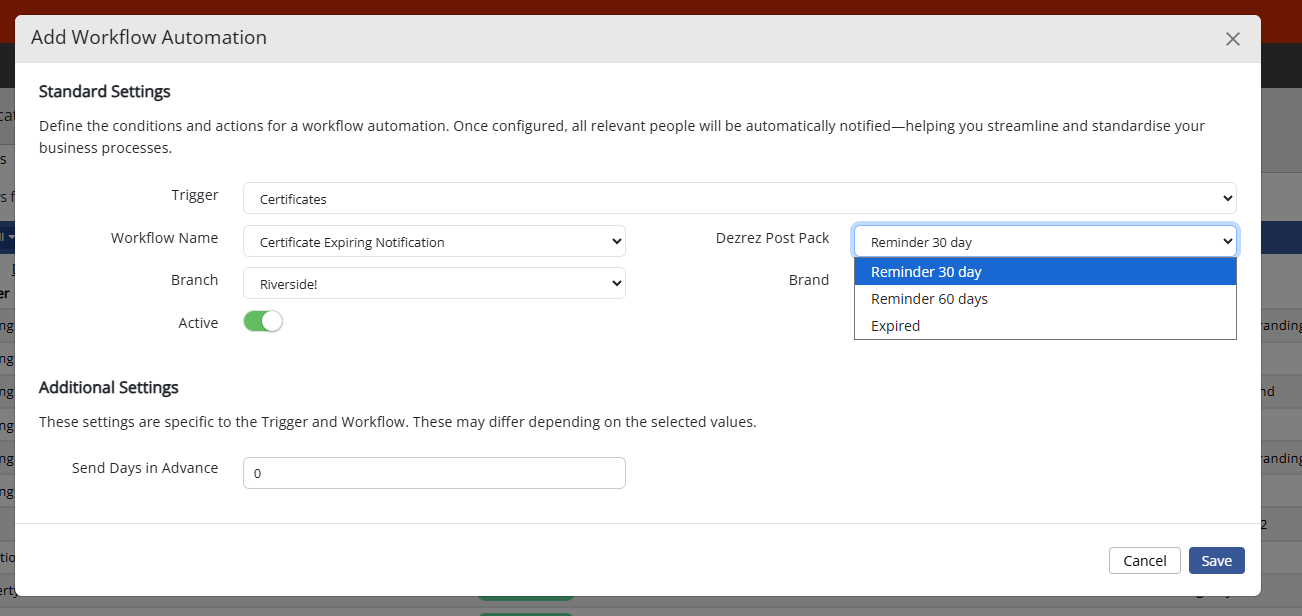Disable the Active toggle switch
The width and height of the screenshot is (1302, 616).
[263, 322]
